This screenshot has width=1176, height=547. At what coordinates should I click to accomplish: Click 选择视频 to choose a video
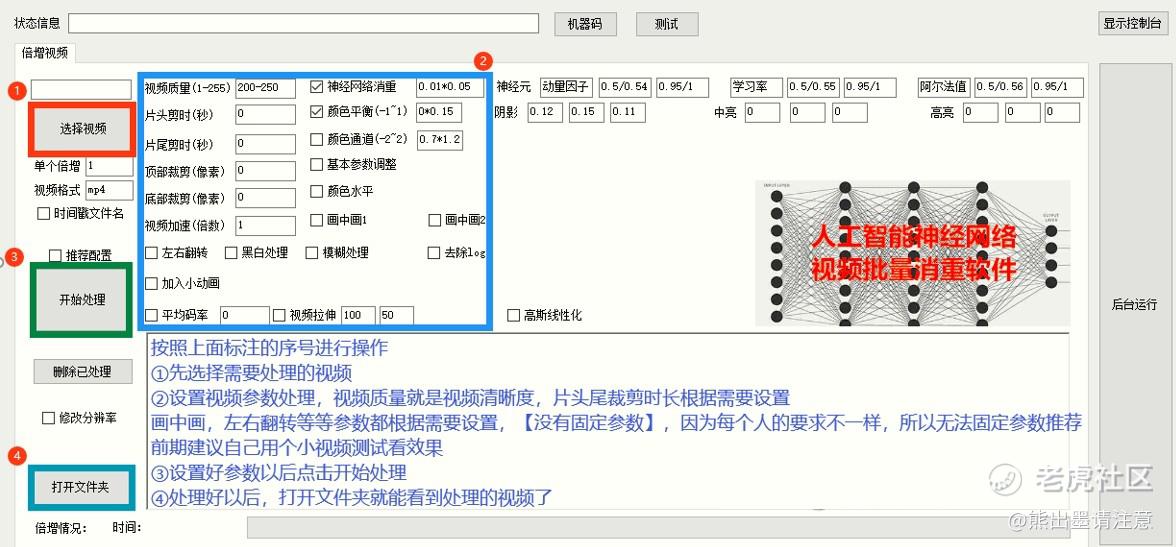coord(83,128)
